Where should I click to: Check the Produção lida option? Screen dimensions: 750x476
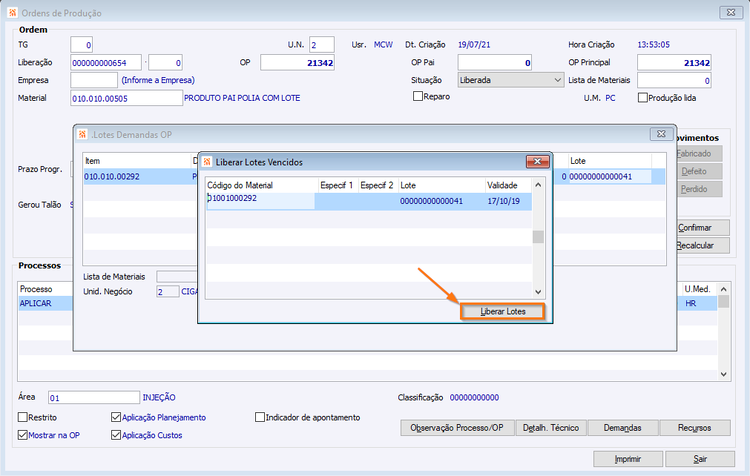click(642, 98)
